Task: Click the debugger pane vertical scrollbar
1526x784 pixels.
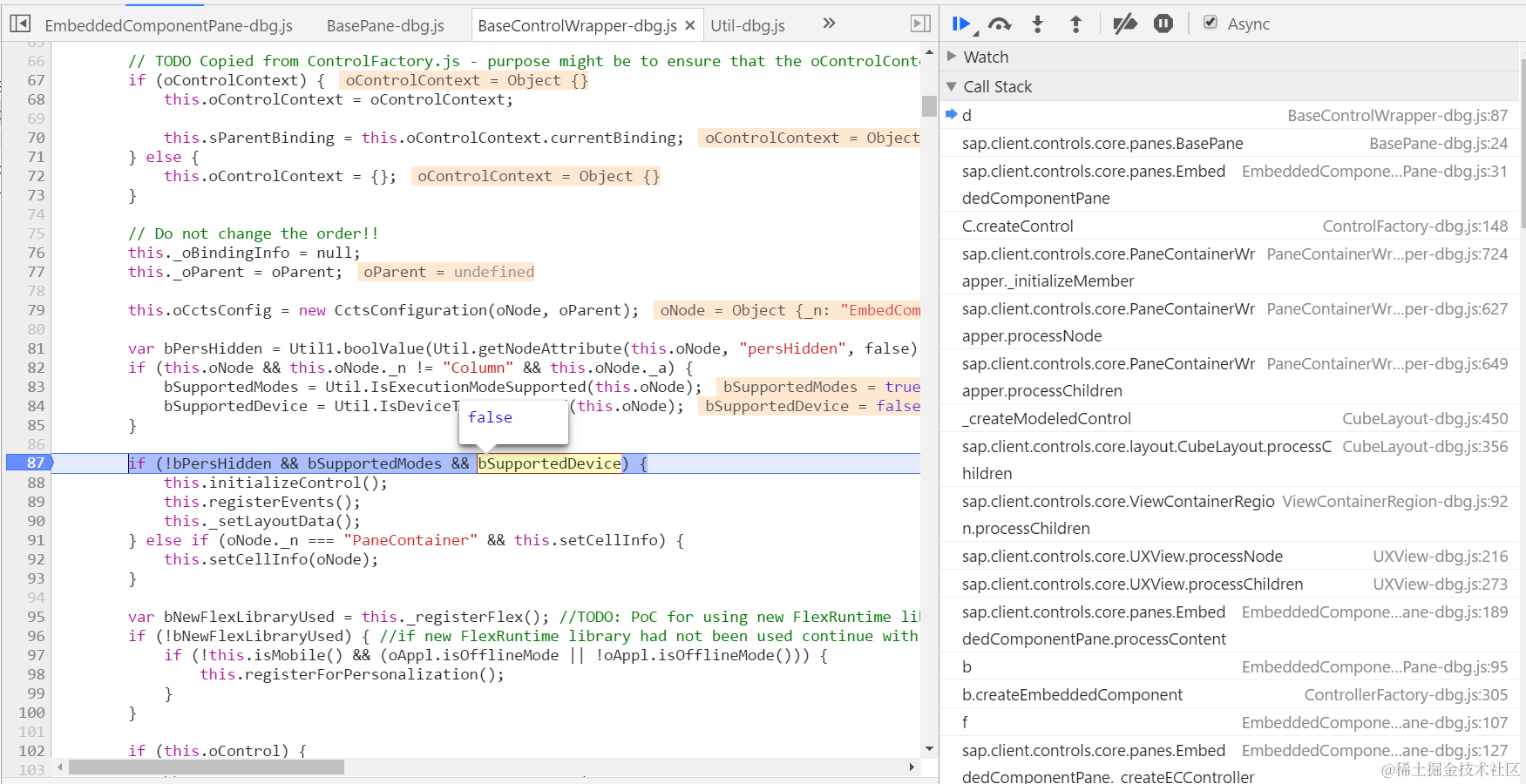Action: point(1523,144)
